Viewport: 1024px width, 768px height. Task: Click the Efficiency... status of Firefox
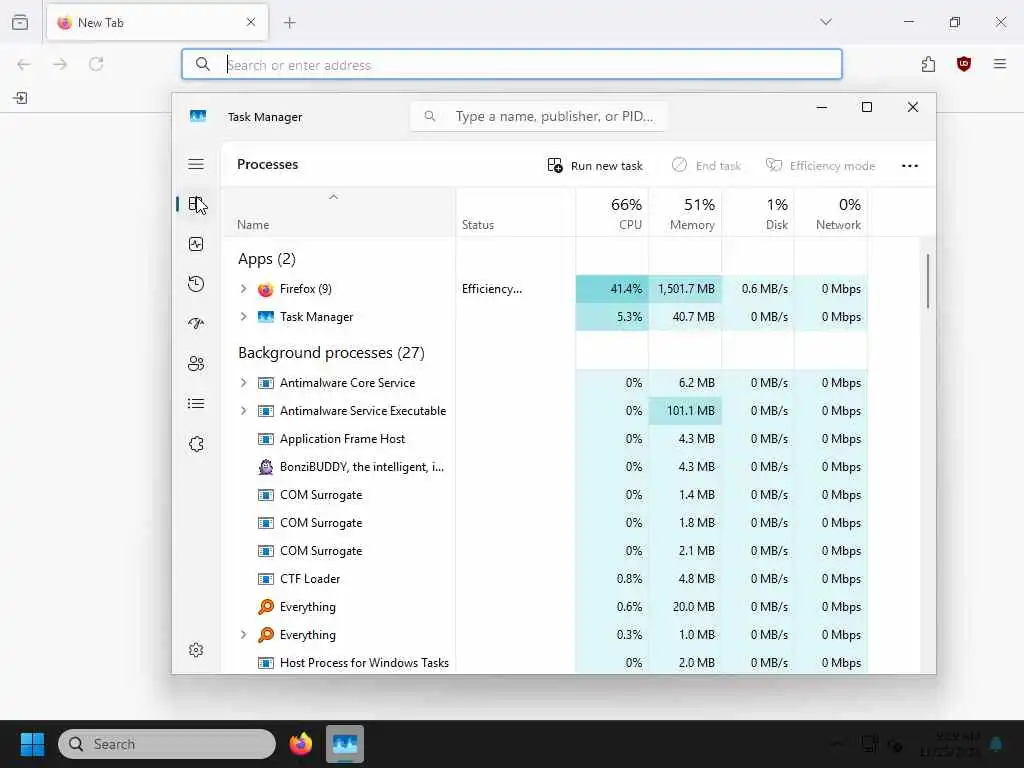[492, 289]
